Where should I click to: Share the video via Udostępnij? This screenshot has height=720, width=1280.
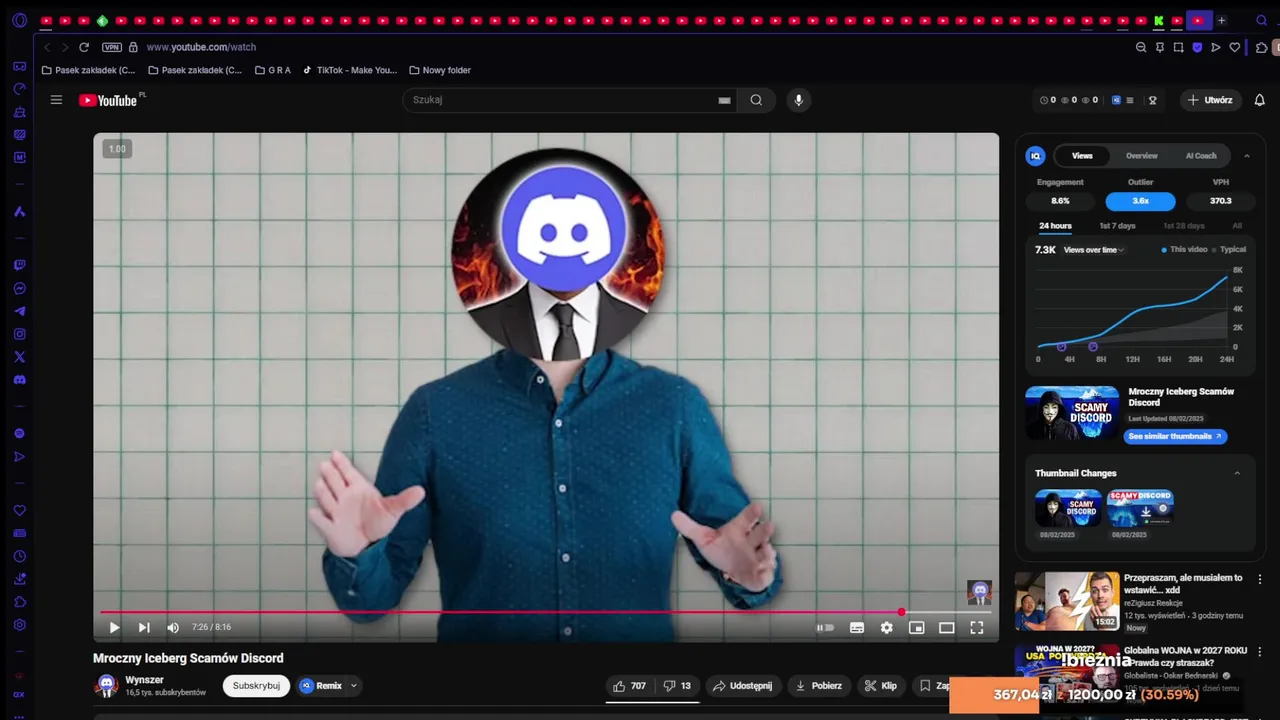click(x=742, y=686)
